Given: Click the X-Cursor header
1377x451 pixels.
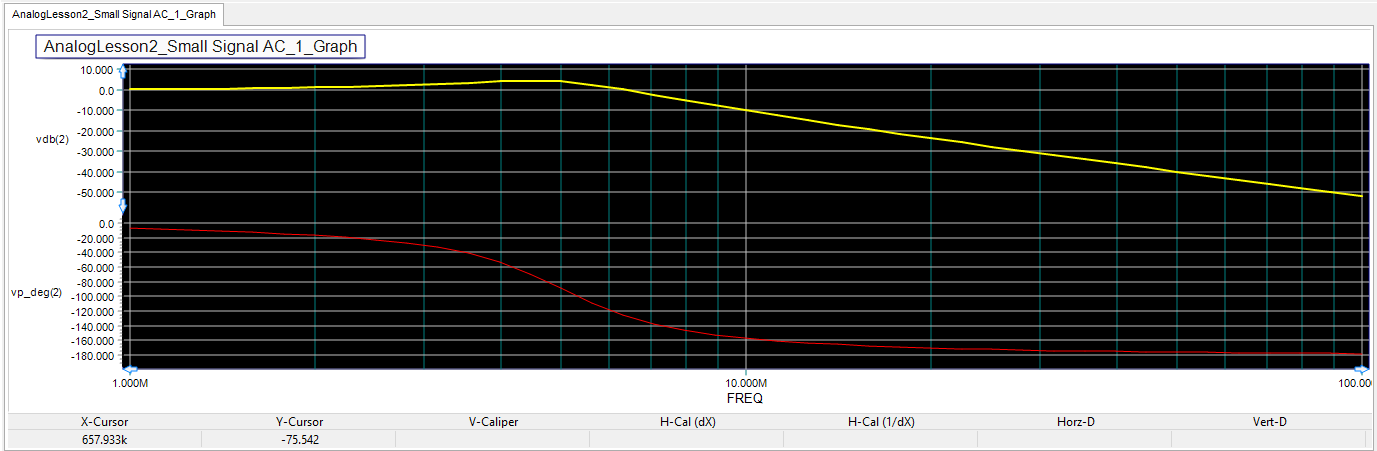Looking at the screenshot, I should tap(104, 422).
